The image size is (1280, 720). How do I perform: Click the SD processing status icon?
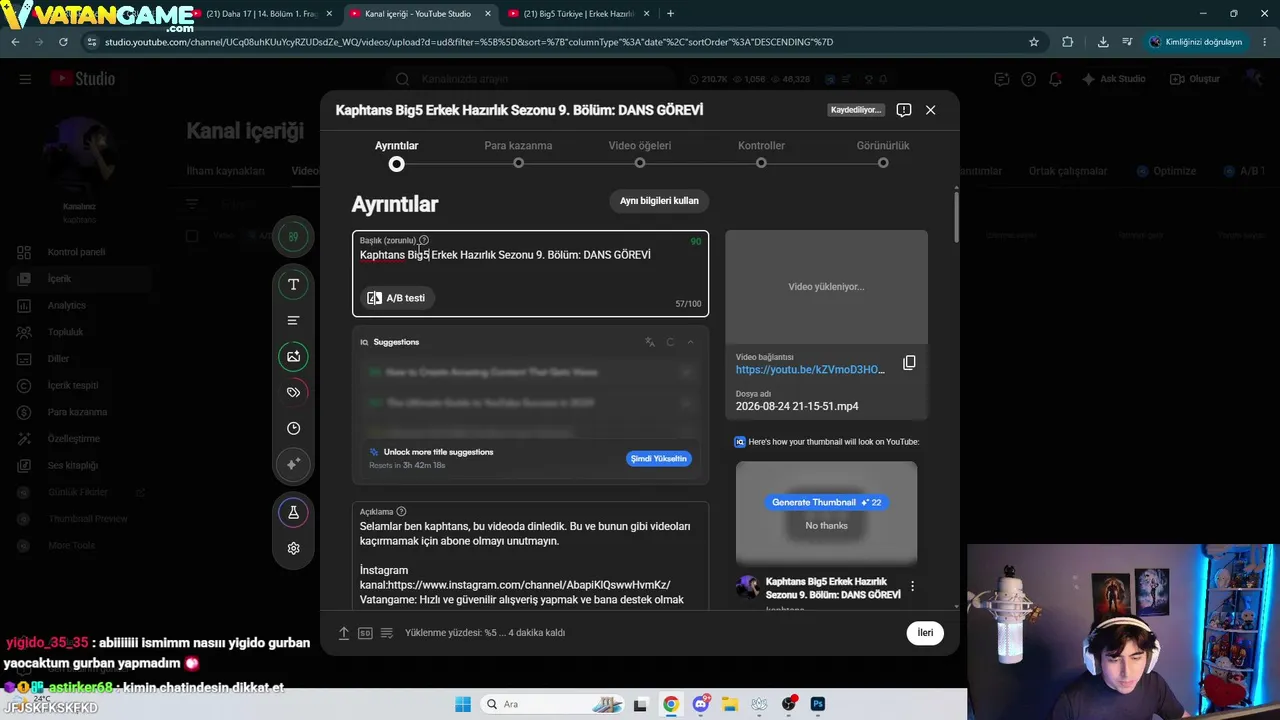365,633
